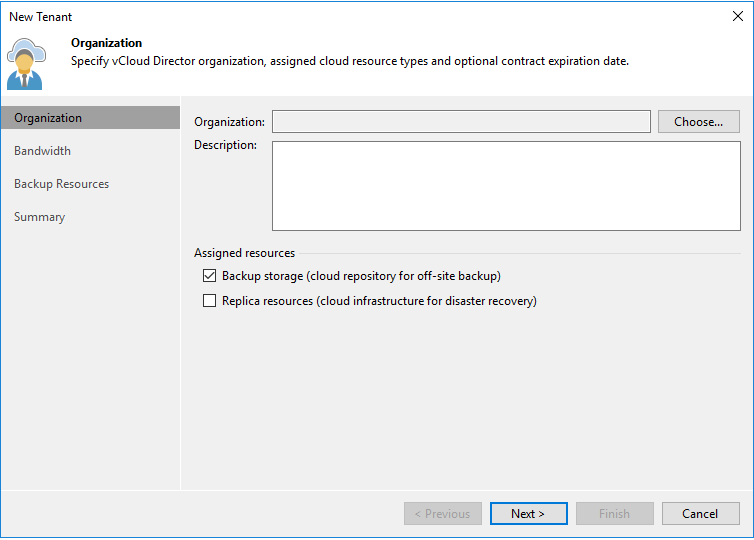The height and width of the screenshot is (540, 754).
Task: Cancel the New Tenant wizard
Action: (x=700, y=514)
